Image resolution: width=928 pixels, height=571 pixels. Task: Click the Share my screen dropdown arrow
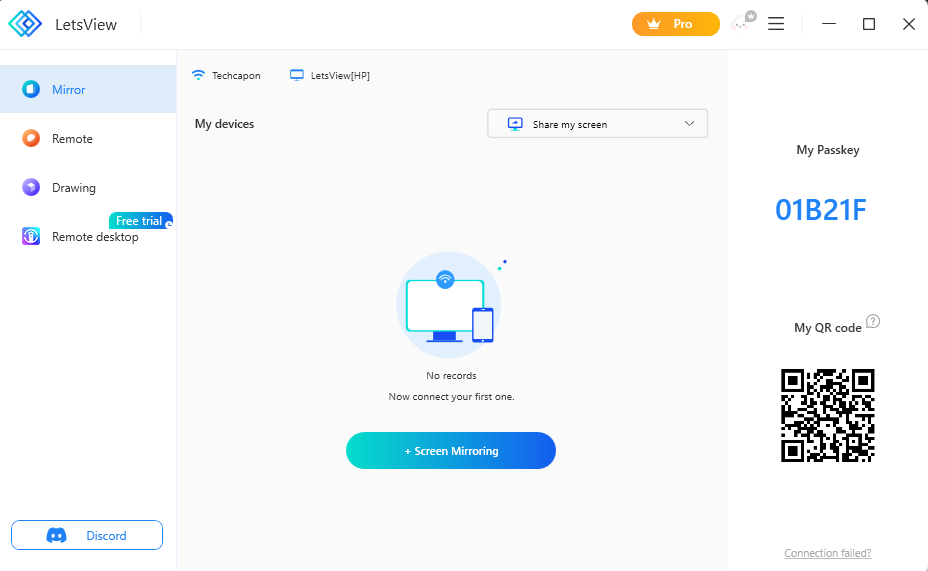(x=689, y=124)
